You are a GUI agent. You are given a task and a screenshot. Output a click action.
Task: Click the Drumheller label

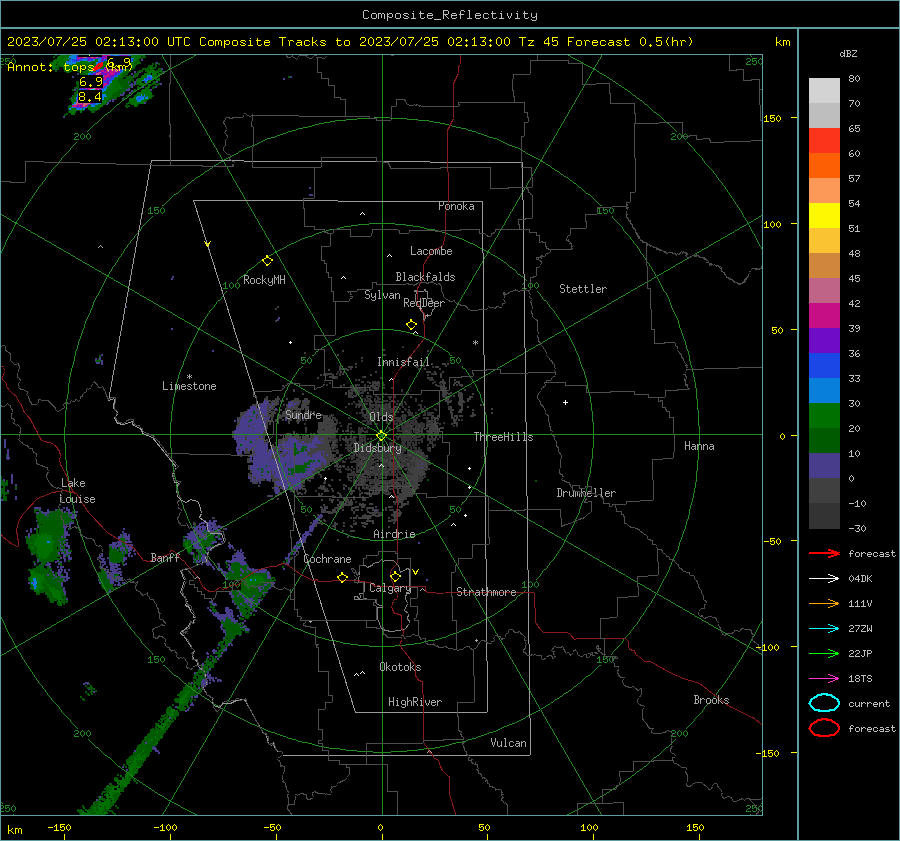click(x=586, y=493)
